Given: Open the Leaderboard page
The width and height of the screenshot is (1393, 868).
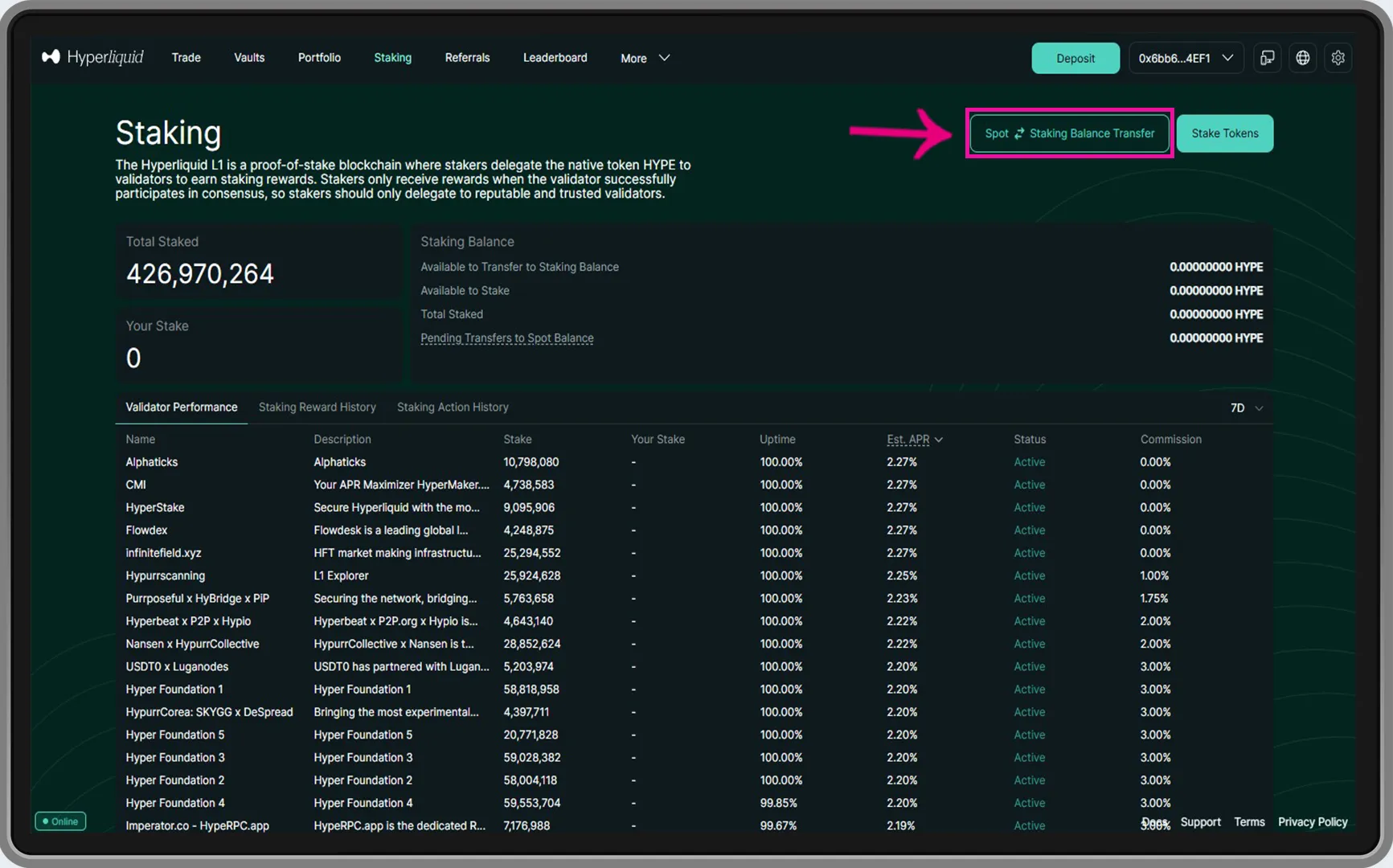Looking at the screenshot, I should tap(555, 58).
